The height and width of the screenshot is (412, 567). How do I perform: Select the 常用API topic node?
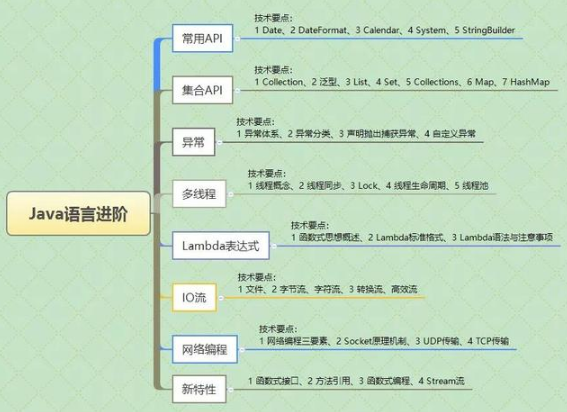(x=202, y=38)
